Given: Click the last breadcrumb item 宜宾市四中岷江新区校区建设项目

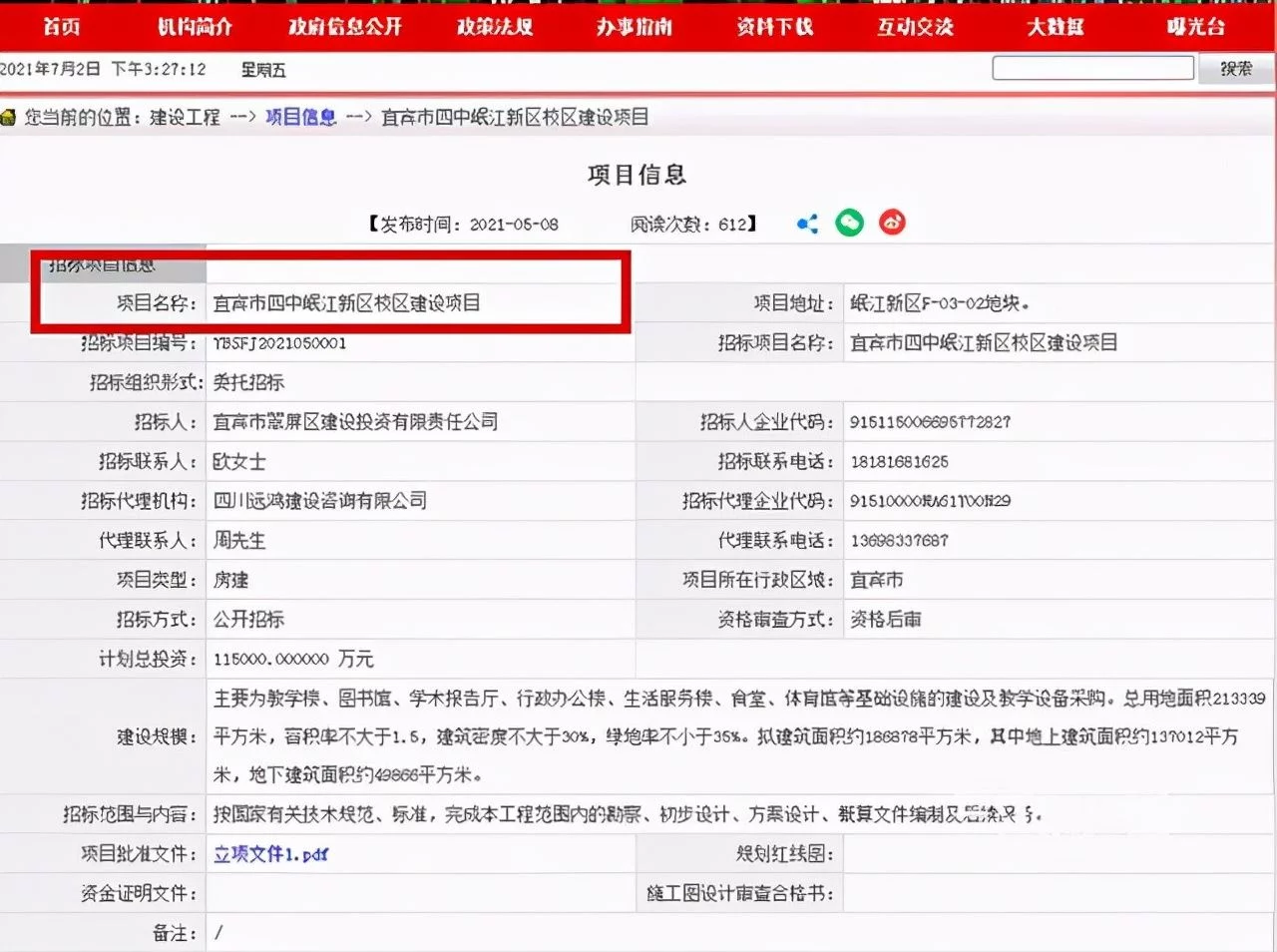Looking at the screenshot, I should tap(515, 118).
